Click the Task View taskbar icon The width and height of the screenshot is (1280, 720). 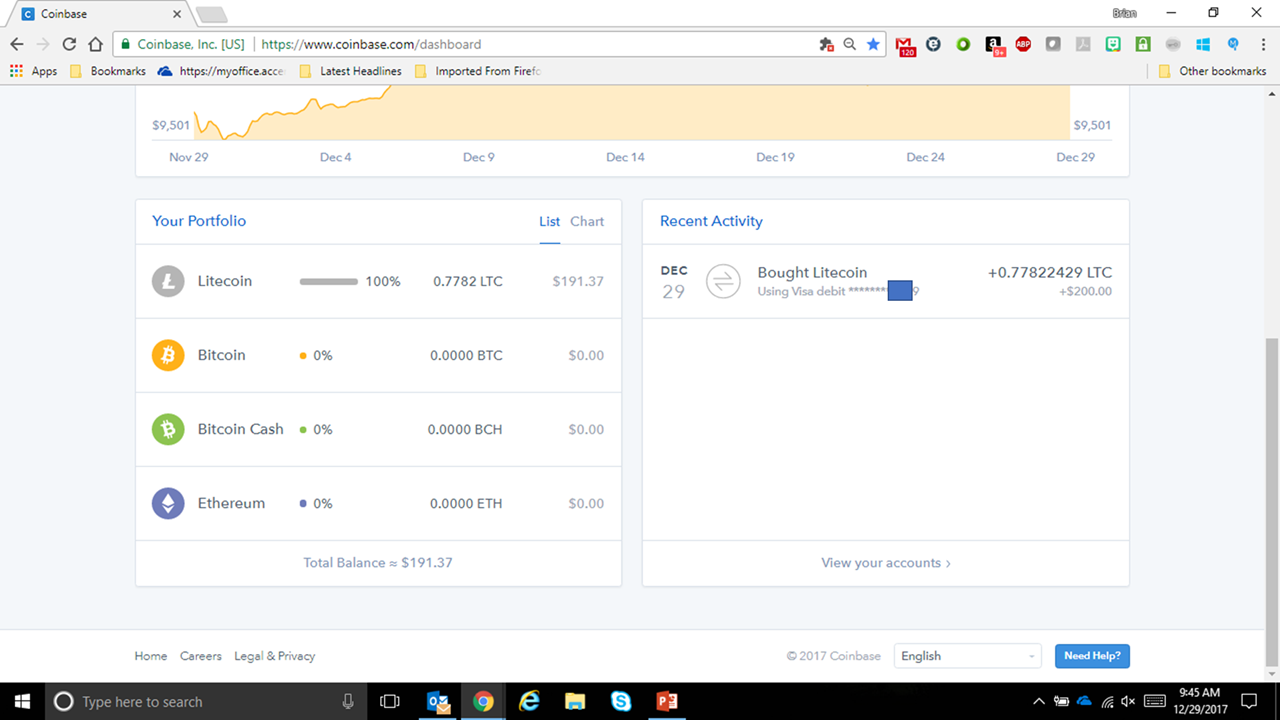pos(390,701)
